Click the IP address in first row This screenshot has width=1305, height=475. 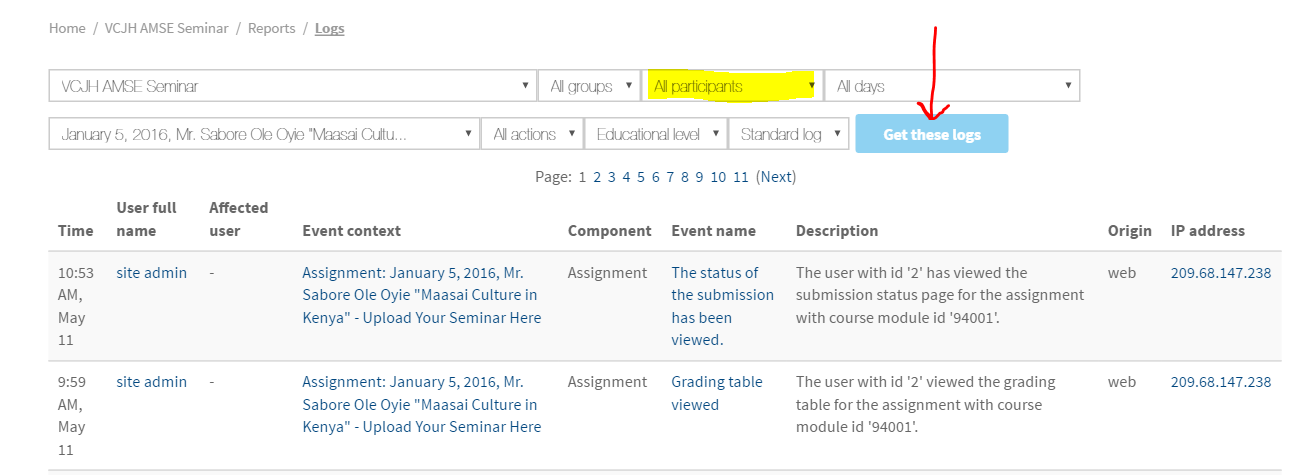(x=1220, y=273)
